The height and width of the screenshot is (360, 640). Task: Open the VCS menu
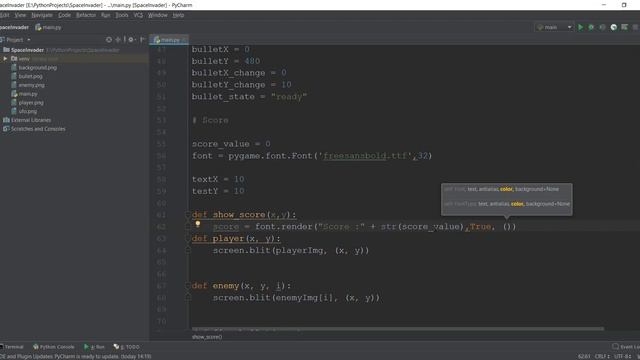(x=138, y=15)
